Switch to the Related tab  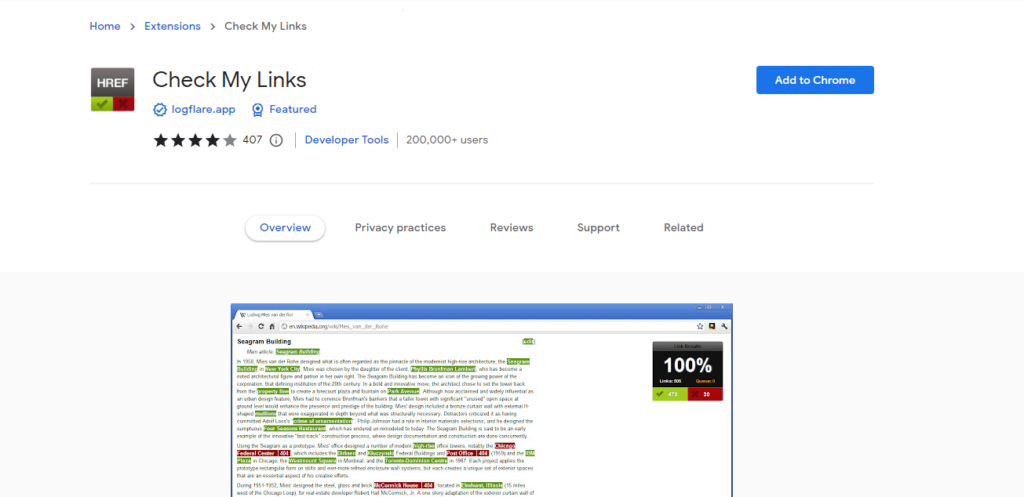click(x=683, y=228)
